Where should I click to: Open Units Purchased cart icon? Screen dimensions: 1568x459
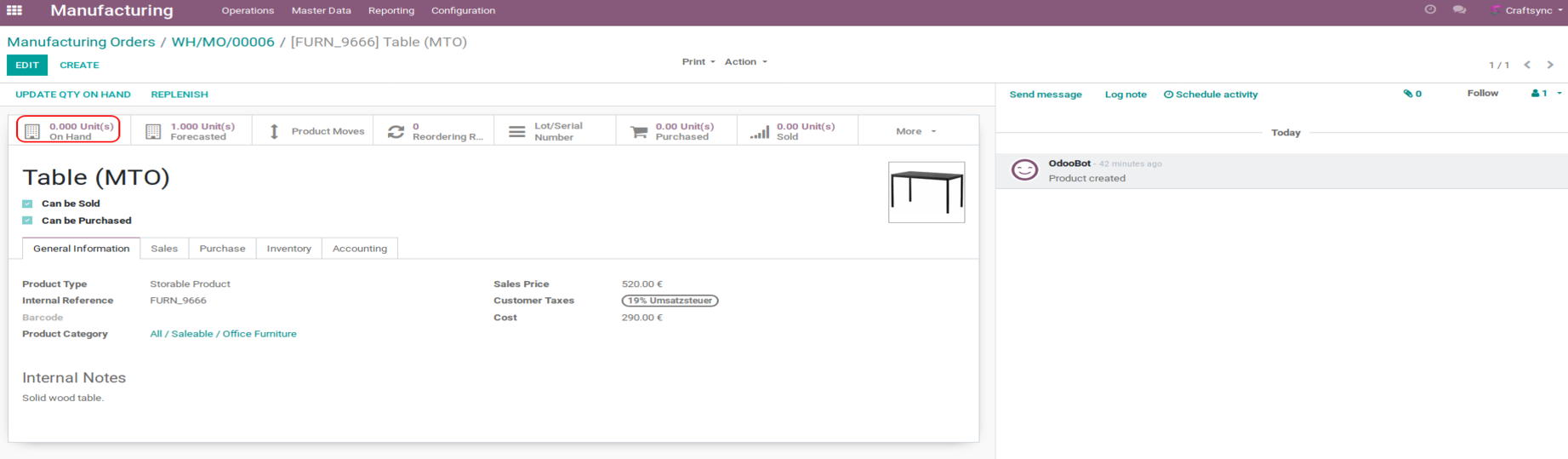(x=638, y=131)
